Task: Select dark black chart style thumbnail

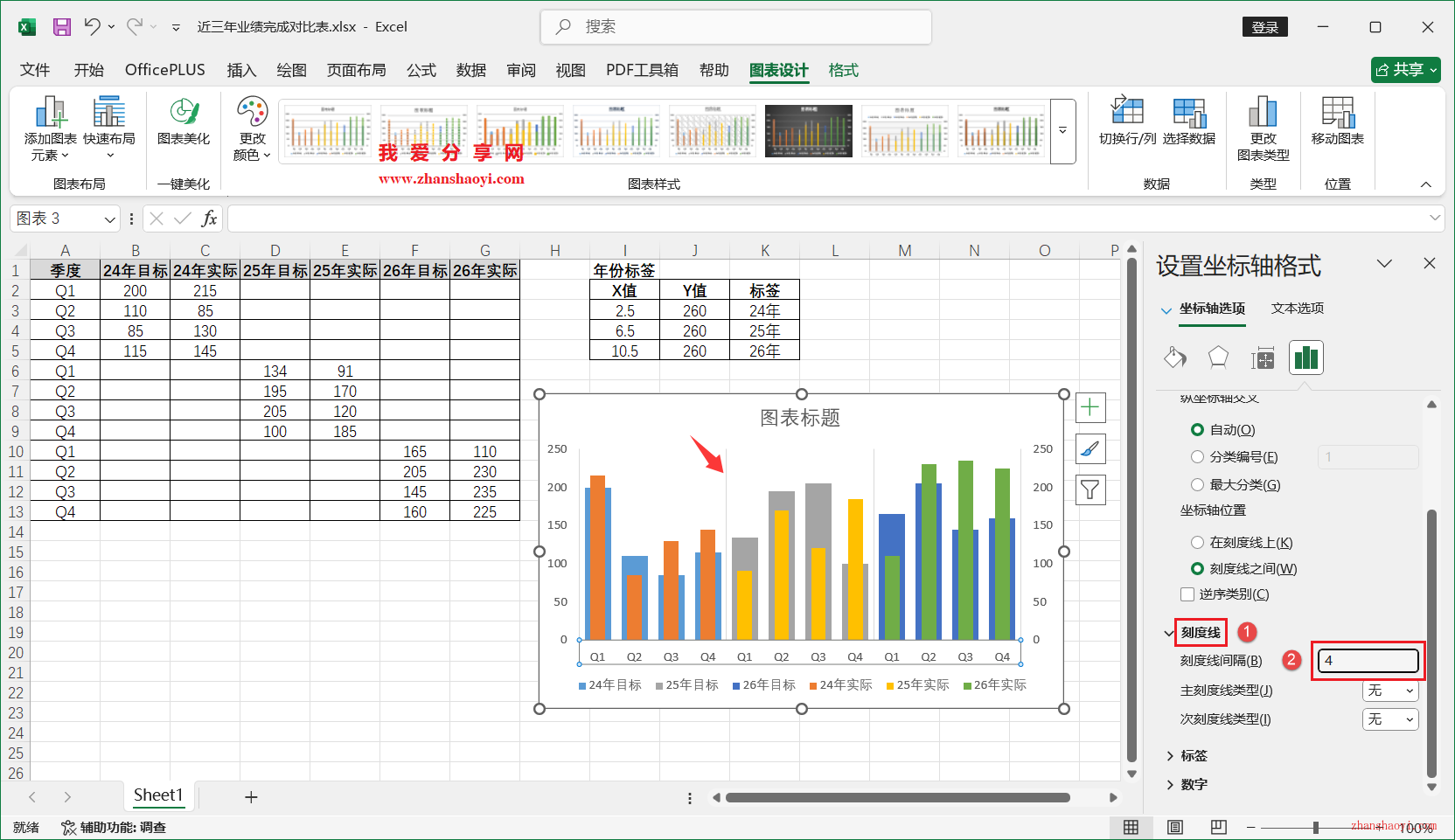Action: pyautogui.click(x=809, y=131)
